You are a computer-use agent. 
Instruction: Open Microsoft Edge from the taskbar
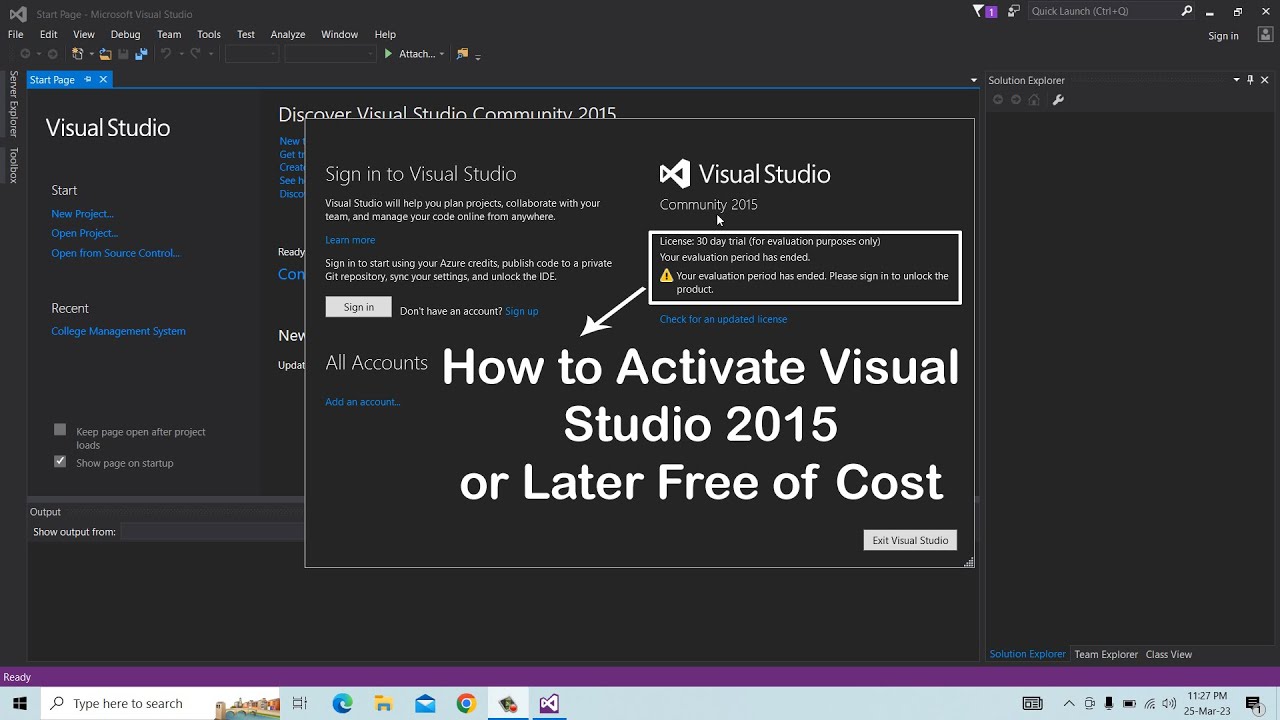[342, 703]
